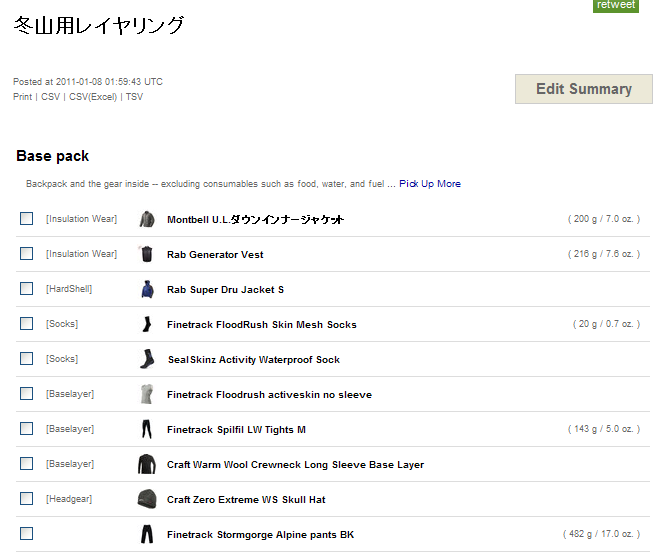Click the 冬山用レイヤリング page title

(99, 25)
